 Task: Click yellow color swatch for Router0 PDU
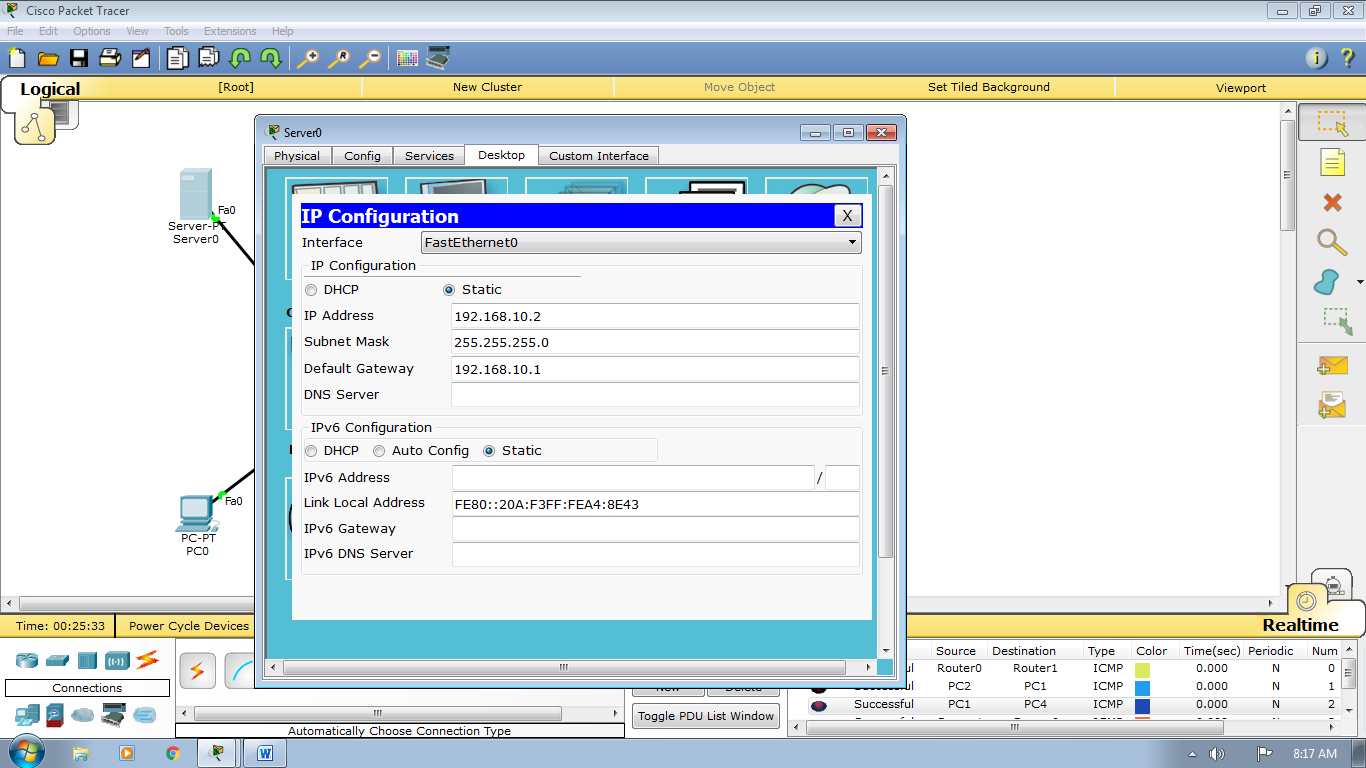pyautogui.click(x=1142, y=669)
